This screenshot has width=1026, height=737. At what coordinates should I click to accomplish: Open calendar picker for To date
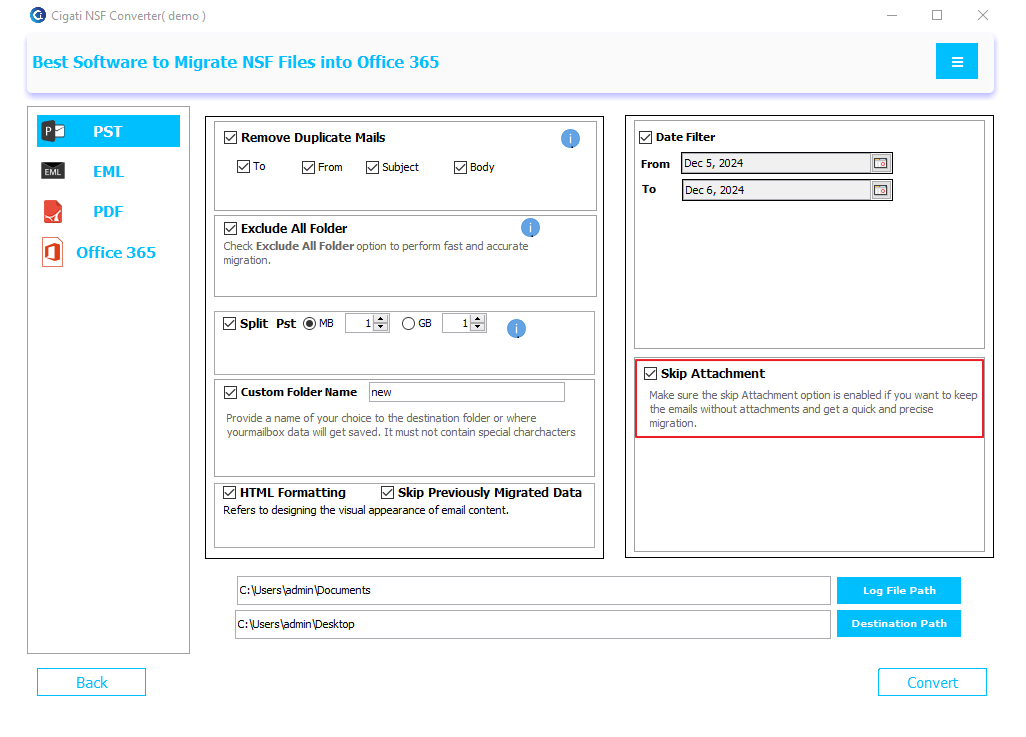tap(881, 190)
